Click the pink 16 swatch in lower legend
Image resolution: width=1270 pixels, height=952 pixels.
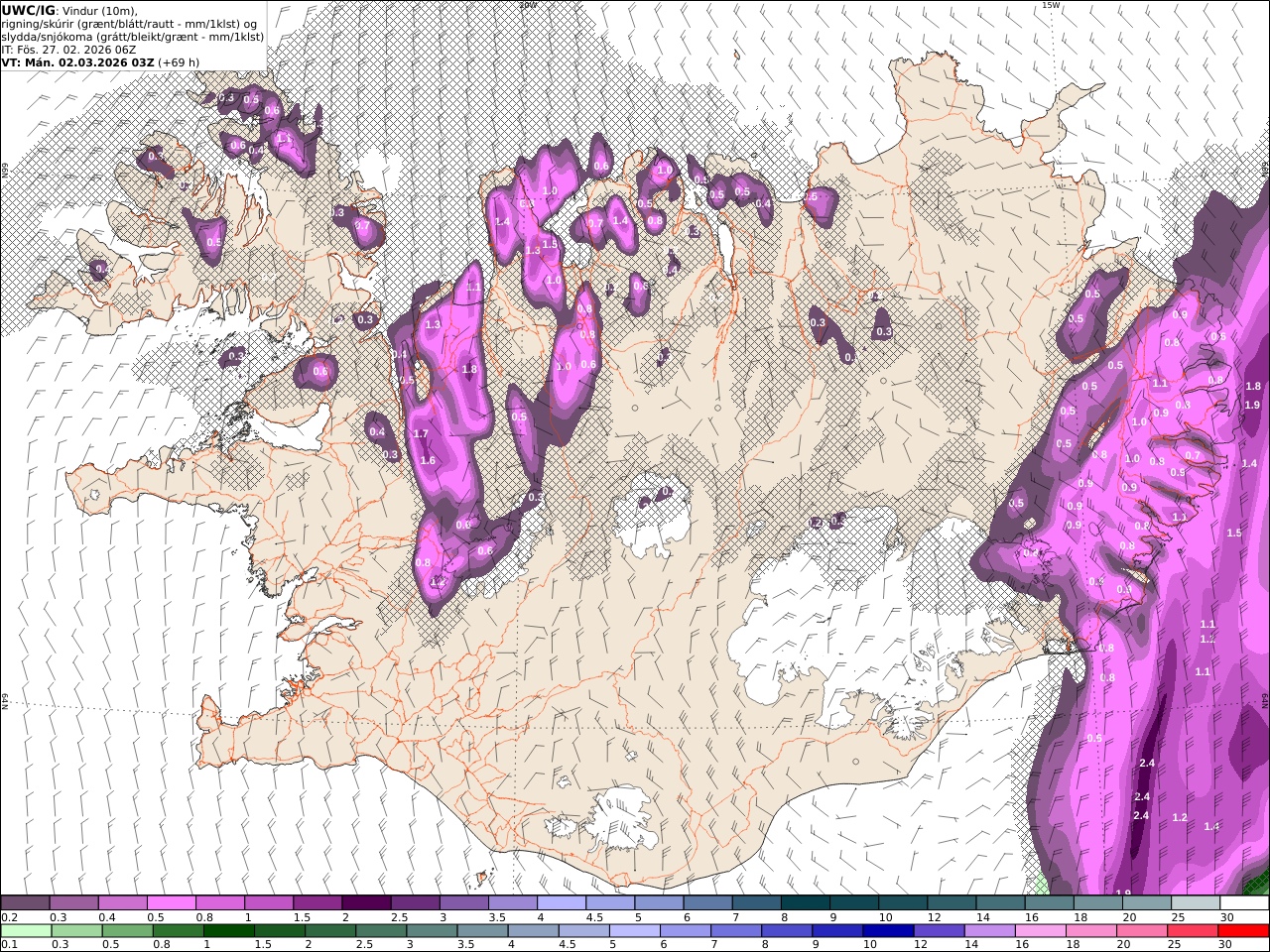(x=1039, y=931)
